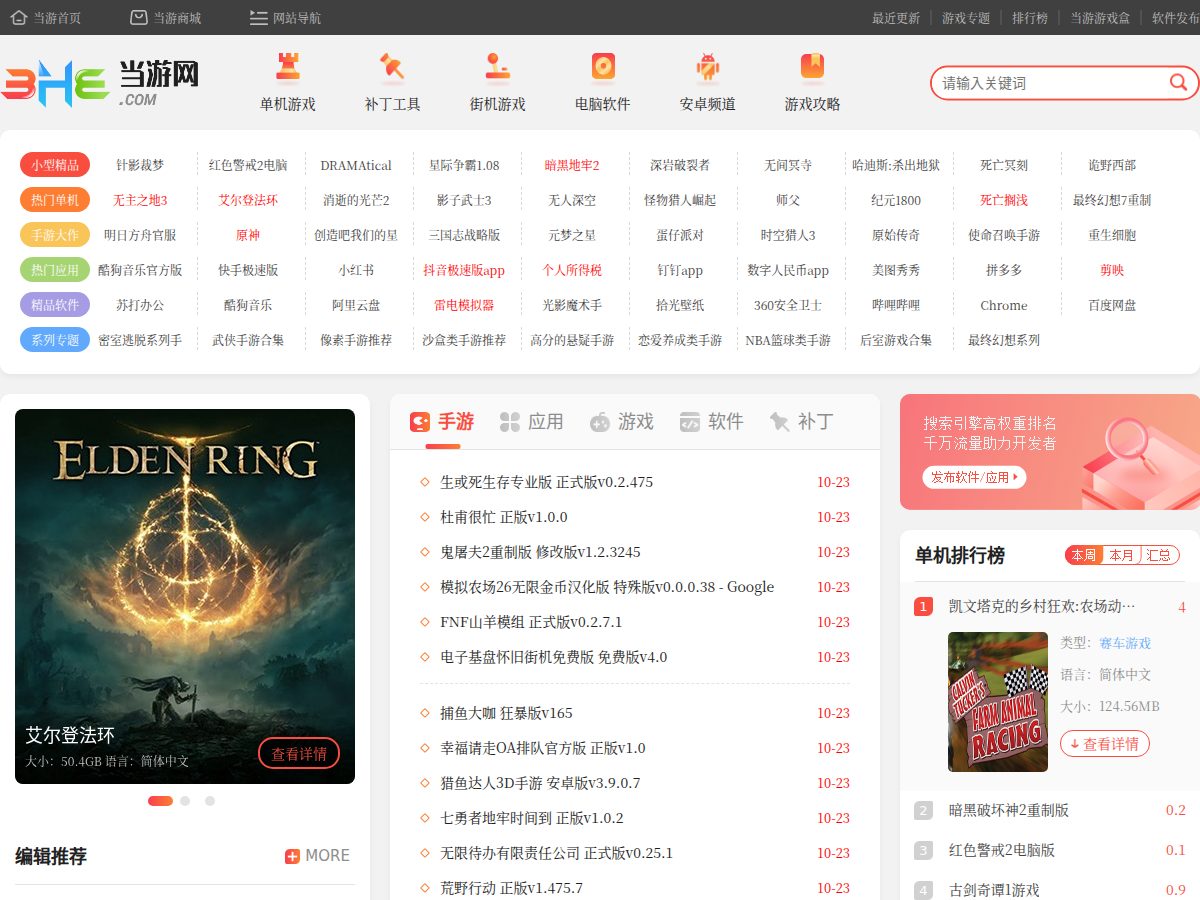The height and width of the screenshot is (900, 1200).
Task: Open 游戏专题 top link
Action: 966,18
